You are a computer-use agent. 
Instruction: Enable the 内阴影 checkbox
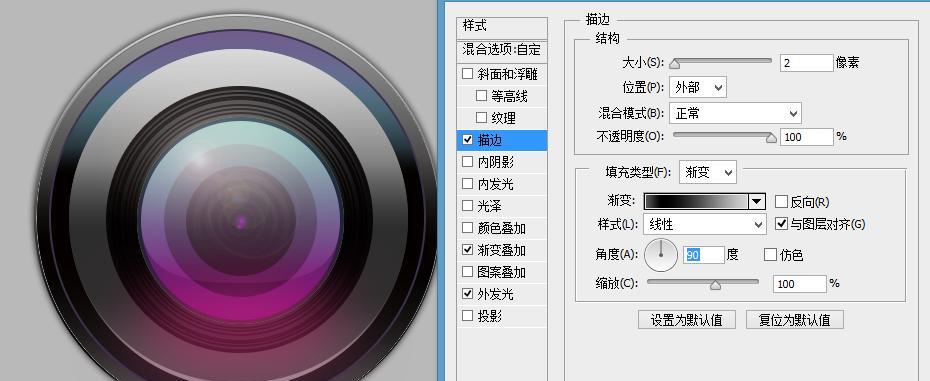click(467, 162)
